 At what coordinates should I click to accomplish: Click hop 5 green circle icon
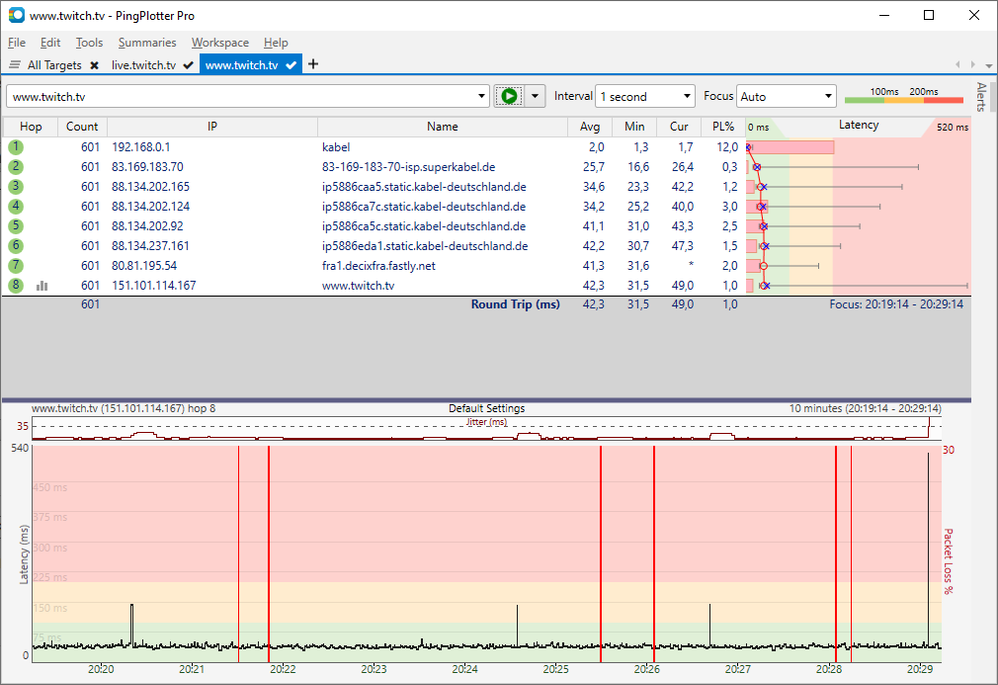click(x=15, y=226)
